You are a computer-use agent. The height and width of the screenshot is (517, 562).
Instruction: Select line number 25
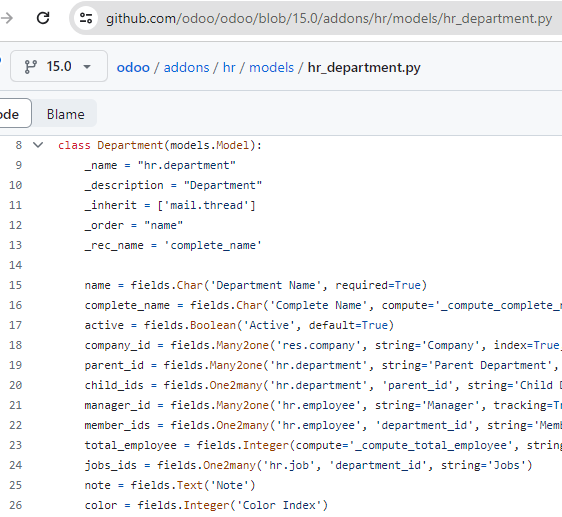pos(15,485)
